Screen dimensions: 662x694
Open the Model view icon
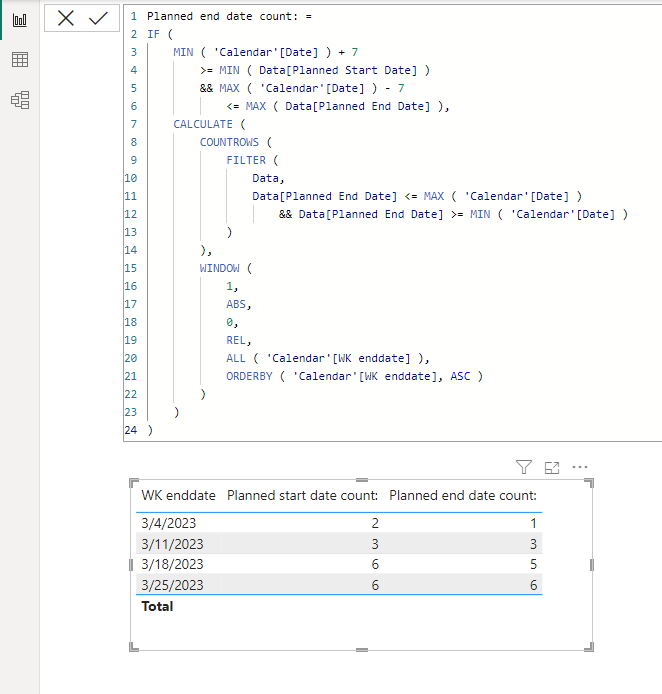[20, 100]
